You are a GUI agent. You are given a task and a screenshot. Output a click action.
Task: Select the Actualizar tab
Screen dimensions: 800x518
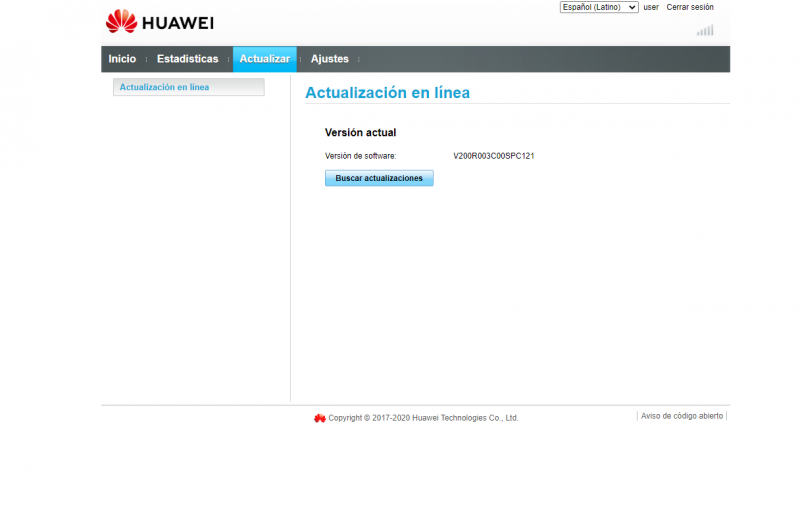point(264,59)
